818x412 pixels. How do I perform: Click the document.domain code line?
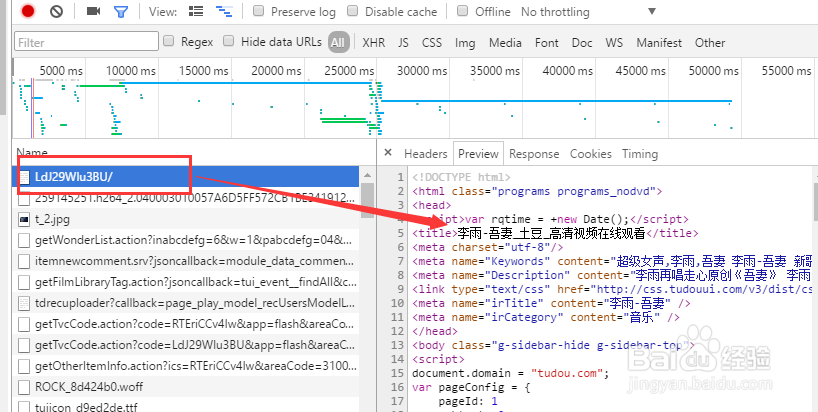pyautogui.click(x=511, y=373)
